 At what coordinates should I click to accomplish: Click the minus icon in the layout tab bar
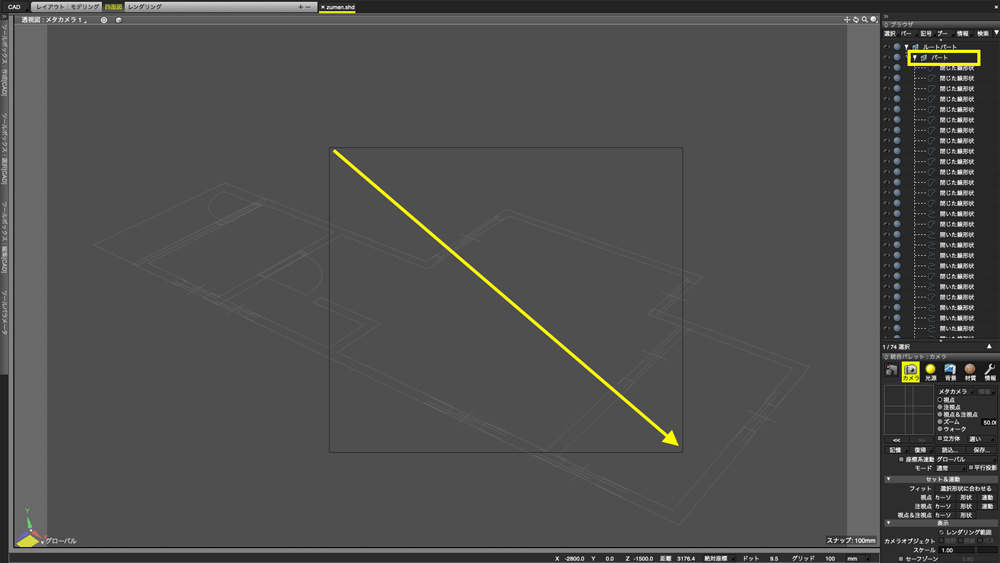tap(308, 7)
